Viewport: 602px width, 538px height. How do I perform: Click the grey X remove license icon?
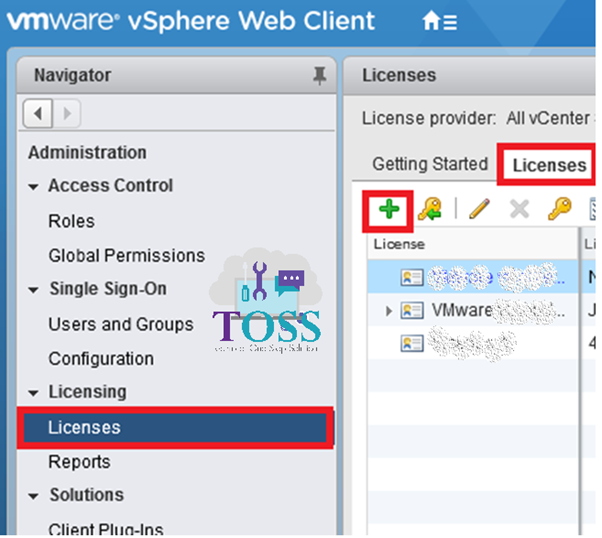519,209
